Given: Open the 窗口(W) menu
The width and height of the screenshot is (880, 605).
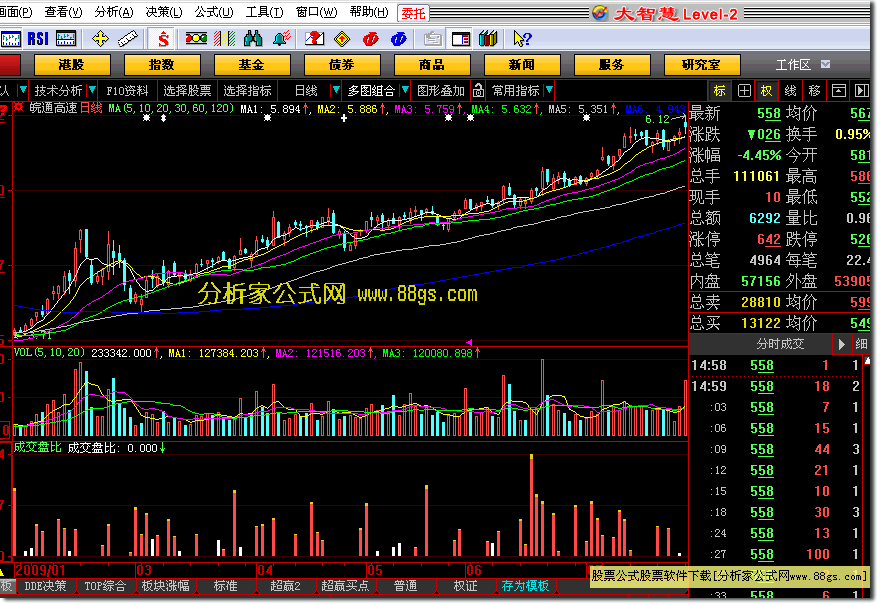Looking at the screenshot, I should coord(317,12).
